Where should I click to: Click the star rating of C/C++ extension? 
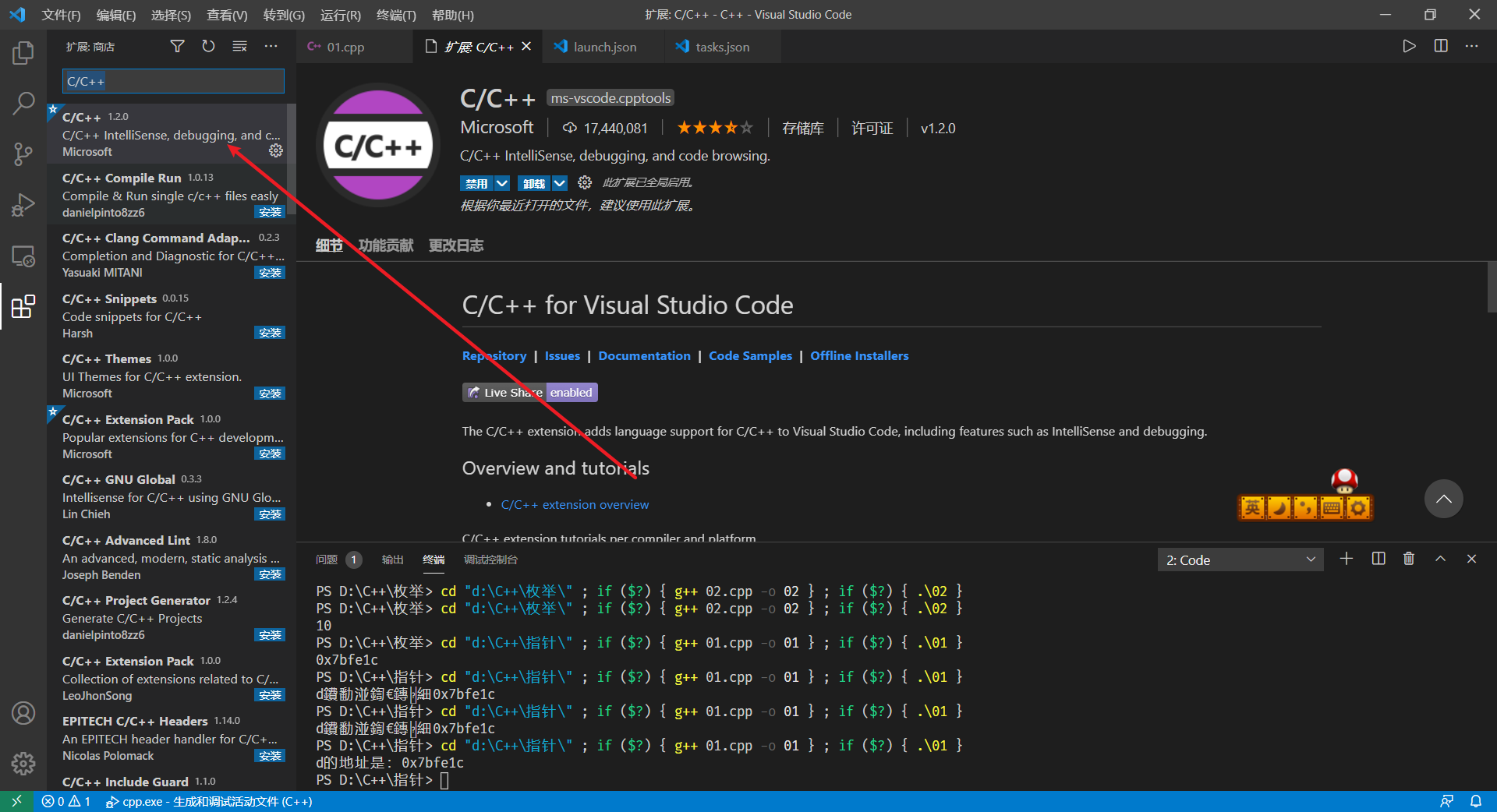714,128
